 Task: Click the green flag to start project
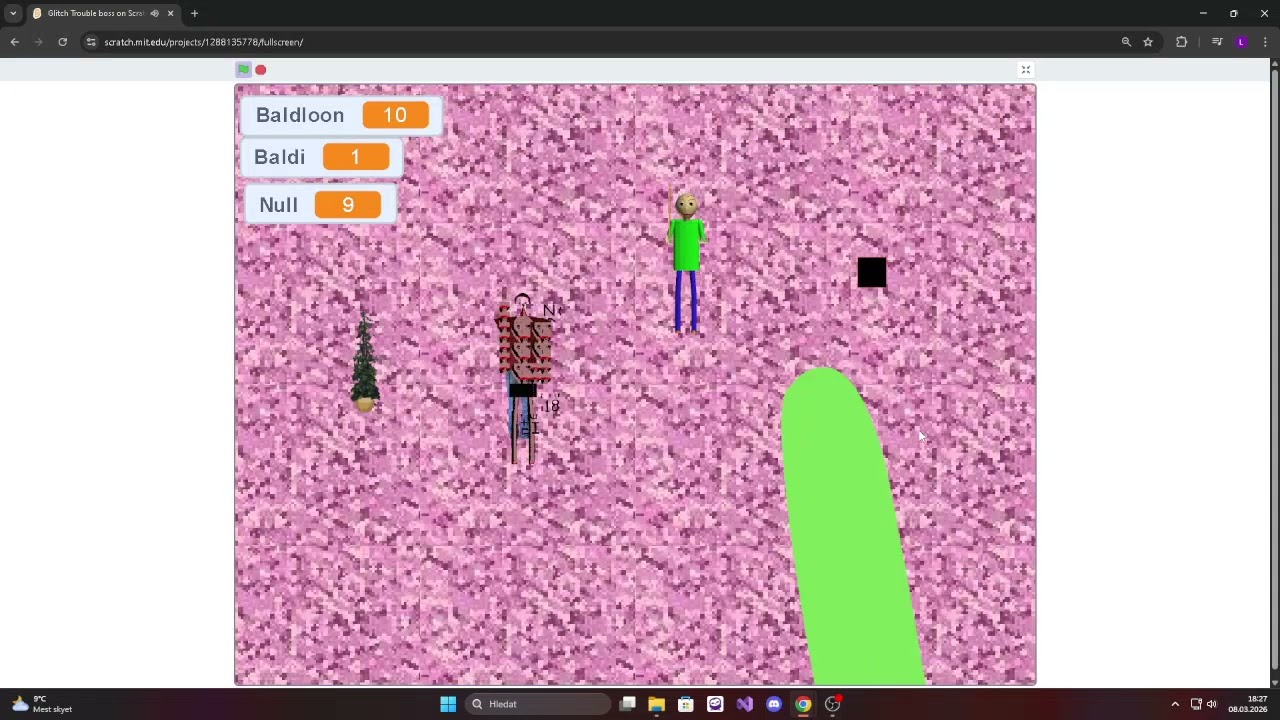pos(243,69)
